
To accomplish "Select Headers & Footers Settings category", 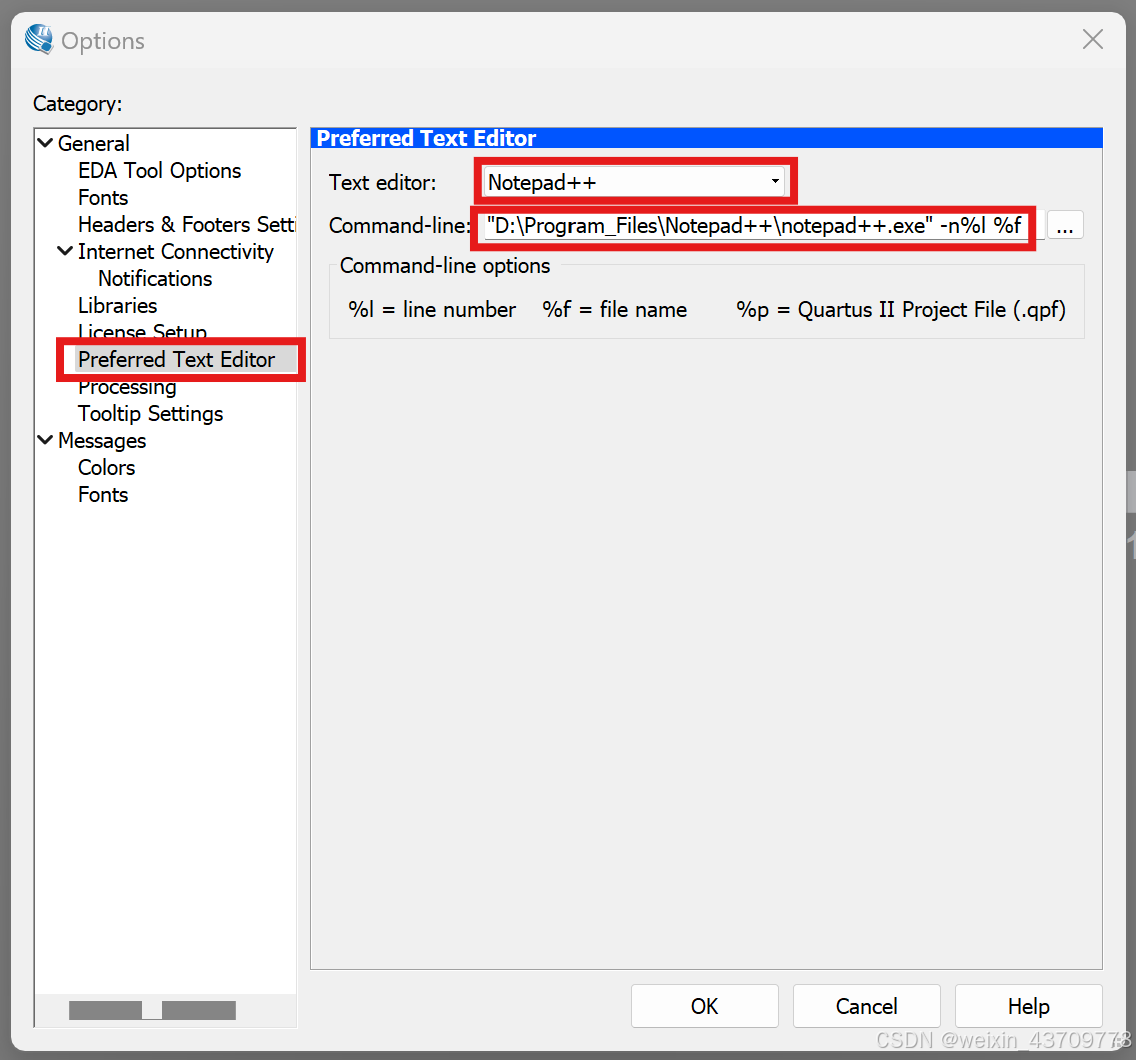I will point(187,225).
